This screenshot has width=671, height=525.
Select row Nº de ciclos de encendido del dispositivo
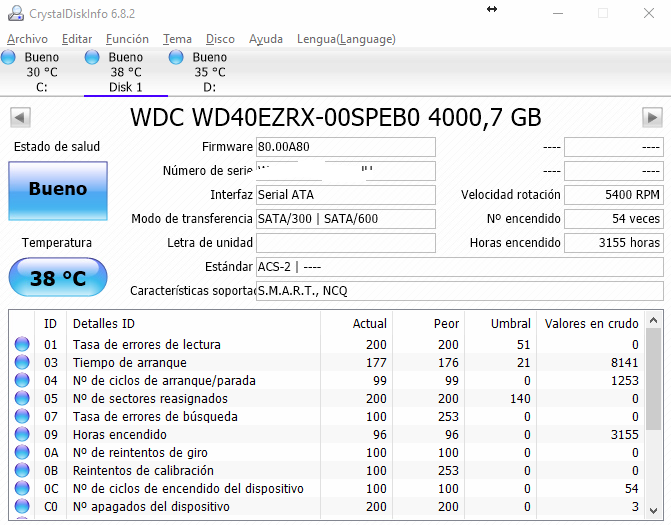pos(327,488)
